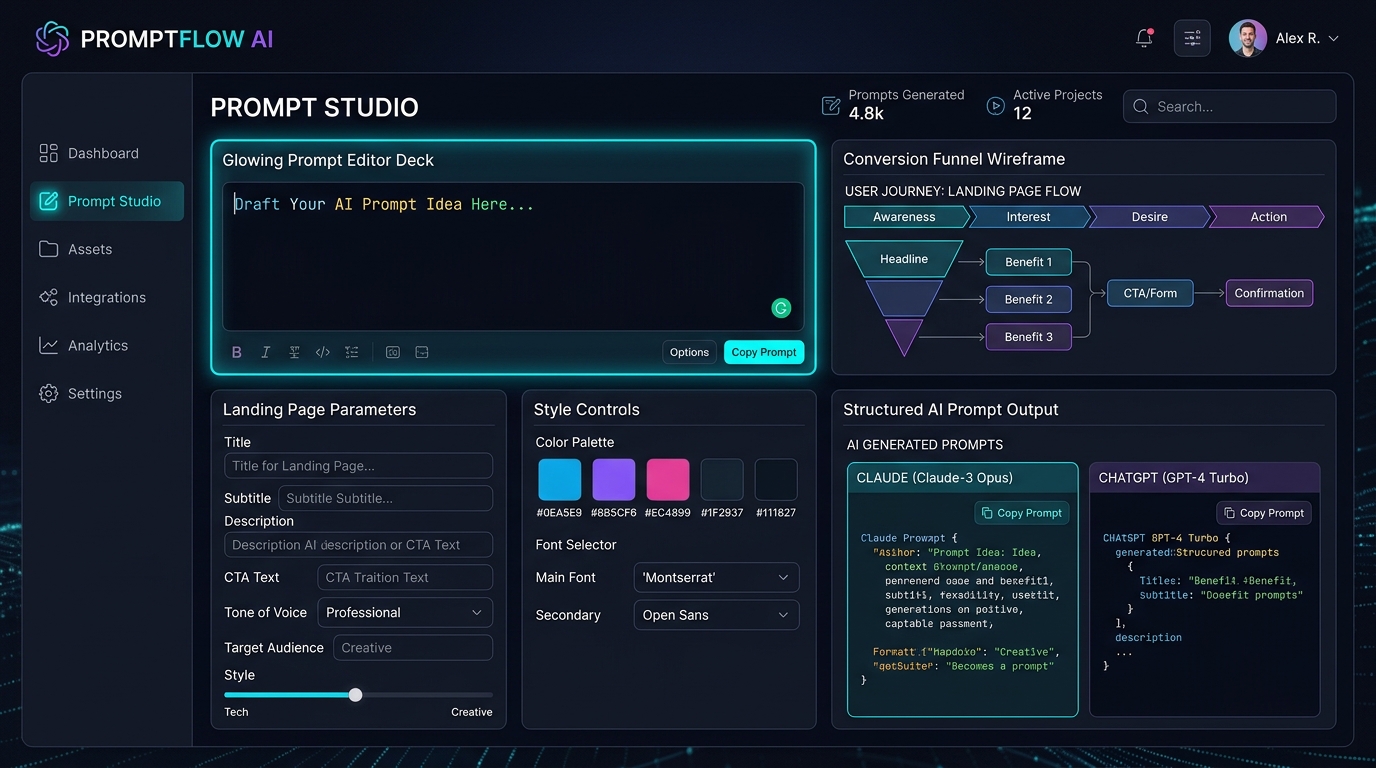Open the Tone of Voice dropdown
Viewport: 1376px width, 768px height.
405,612
